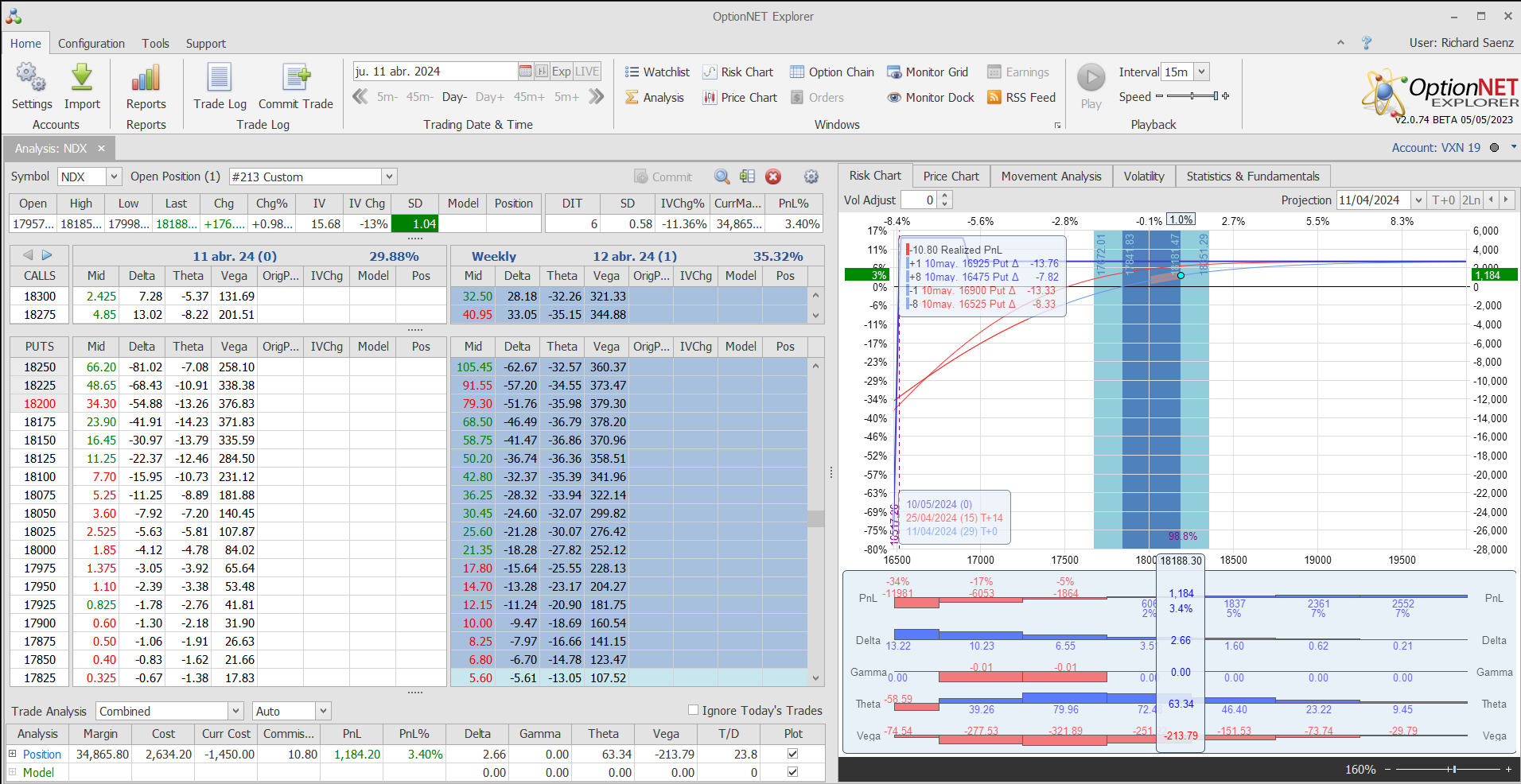Open the Trade Analysis Combined dropdown

[x=235, y=711]
